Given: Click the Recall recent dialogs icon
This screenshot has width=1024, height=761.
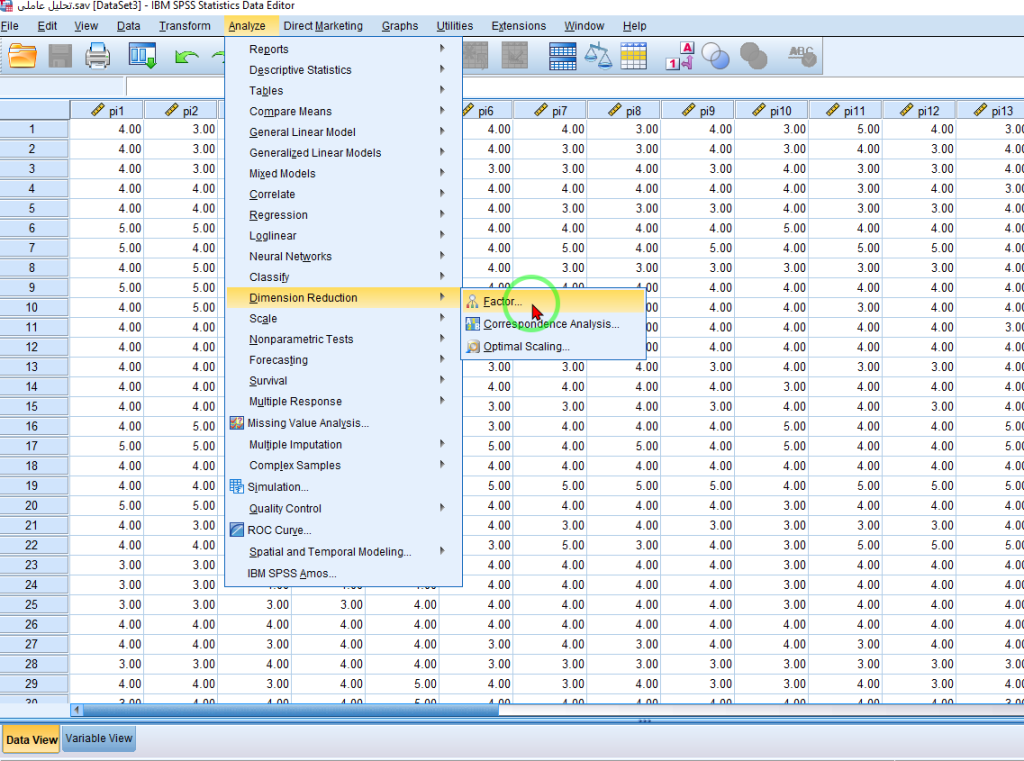Looking at the screenshot, I should click(x=143, y=57).
